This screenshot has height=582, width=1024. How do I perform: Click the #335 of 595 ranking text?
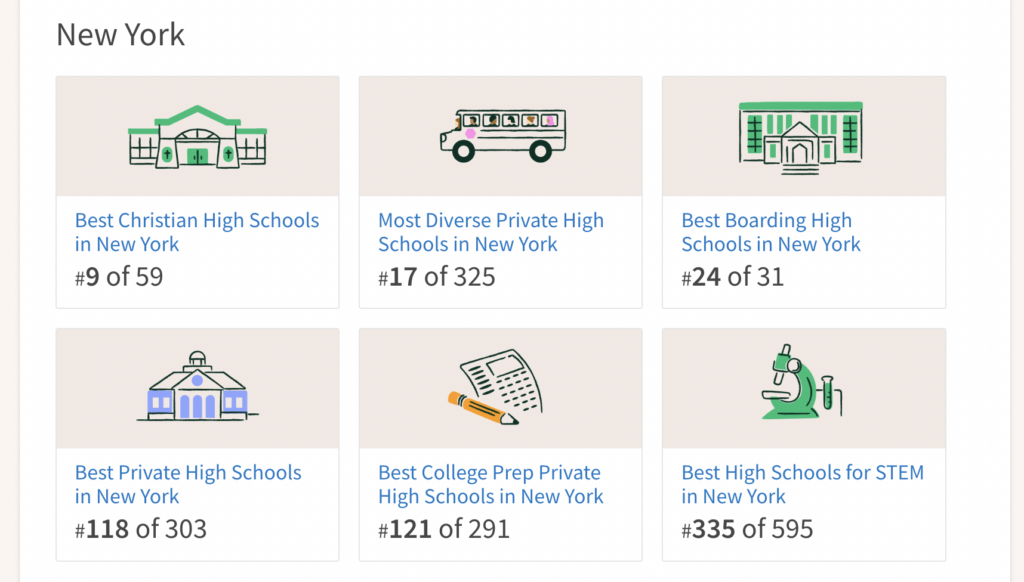tap(747, 528)
